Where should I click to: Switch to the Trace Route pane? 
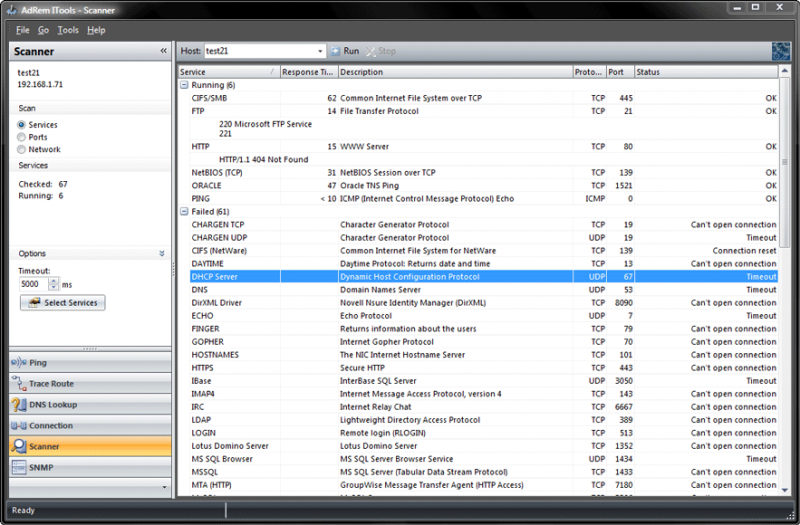90,384
